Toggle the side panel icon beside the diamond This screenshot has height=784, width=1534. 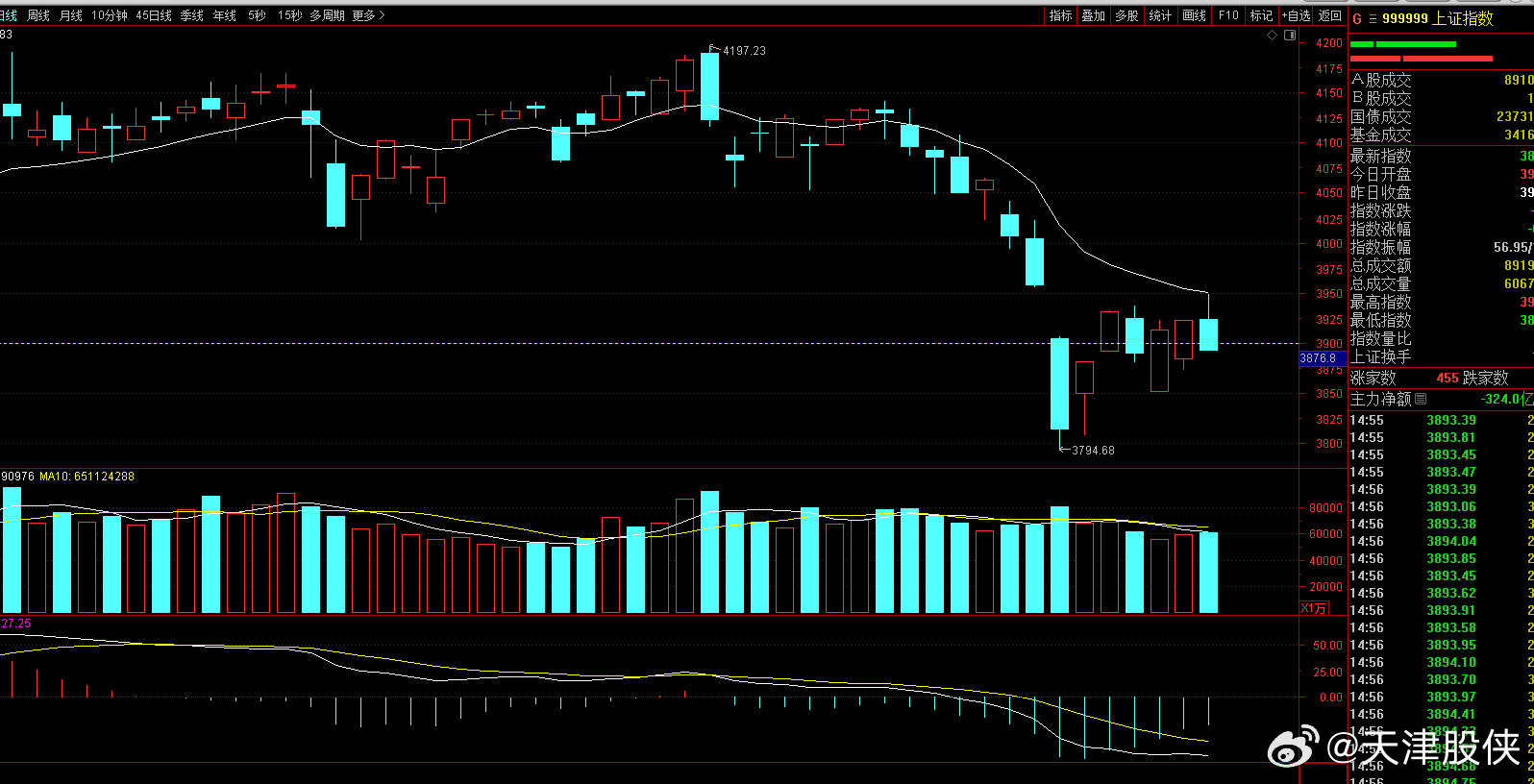1290,35
